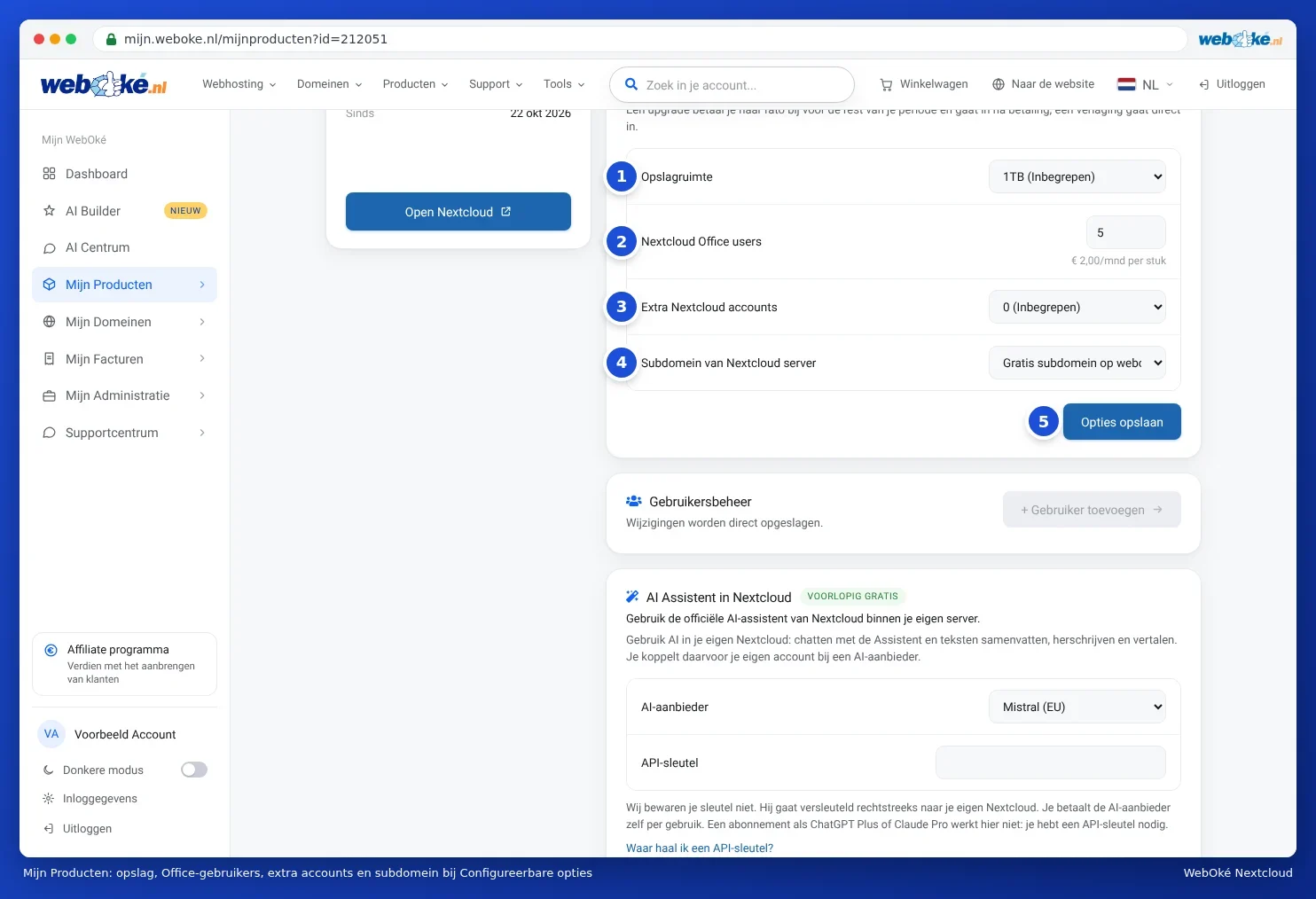Click the AI Builder star icon
Screen dimensions: 1316x899
(50, 211)
